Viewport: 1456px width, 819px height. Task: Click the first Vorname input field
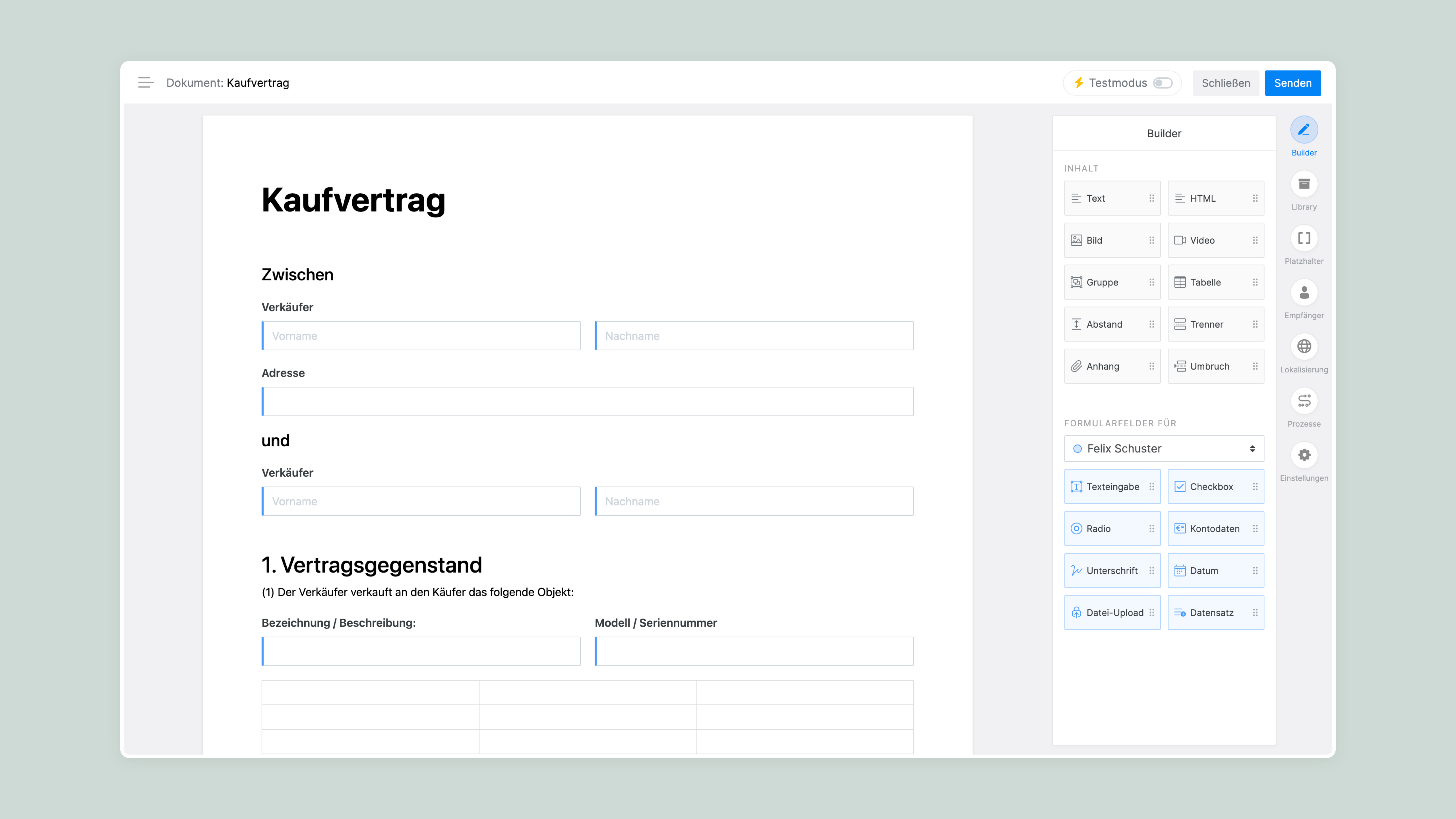(422, 336)
